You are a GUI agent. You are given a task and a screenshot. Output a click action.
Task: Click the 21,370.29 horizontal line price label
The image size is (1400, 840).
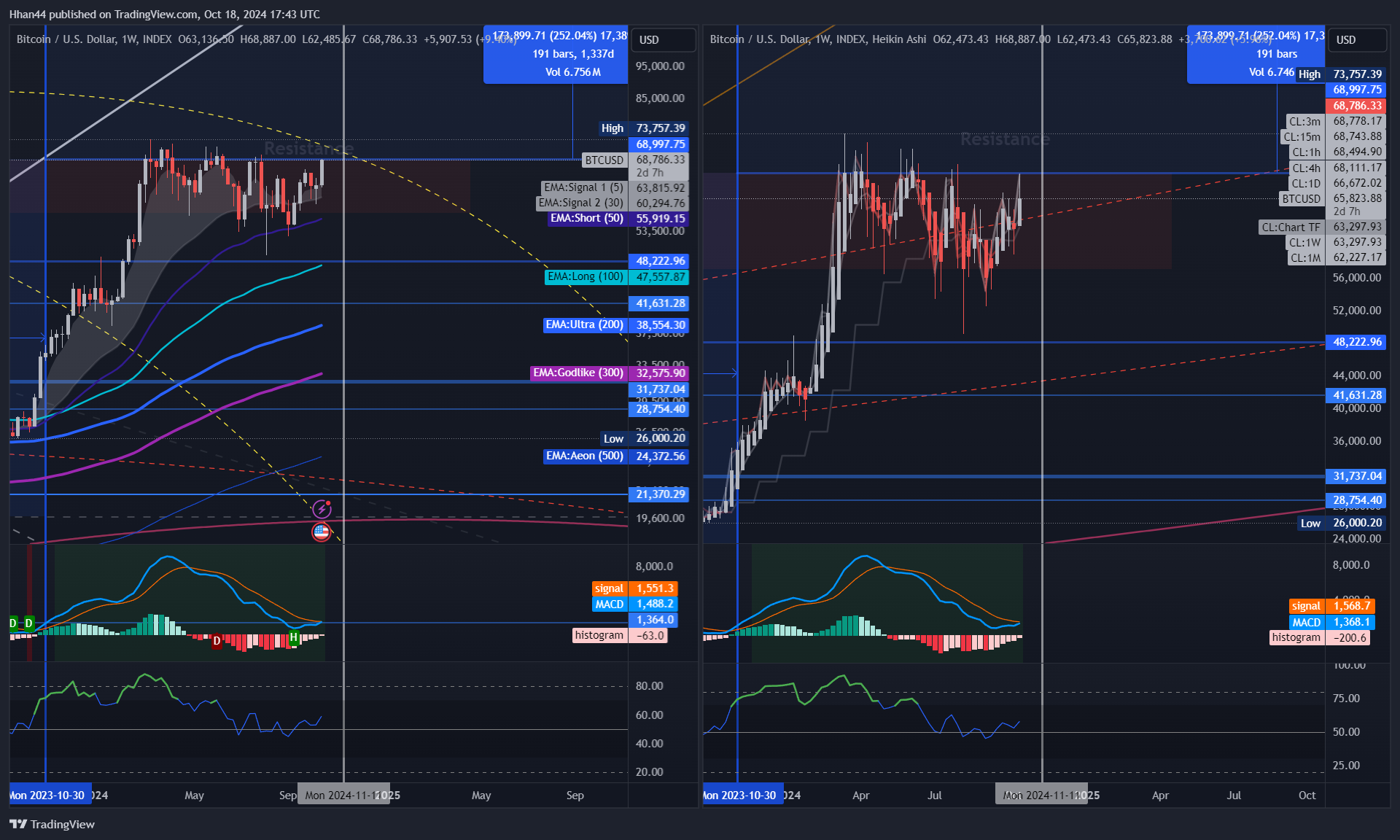click(x=658, y=494)
